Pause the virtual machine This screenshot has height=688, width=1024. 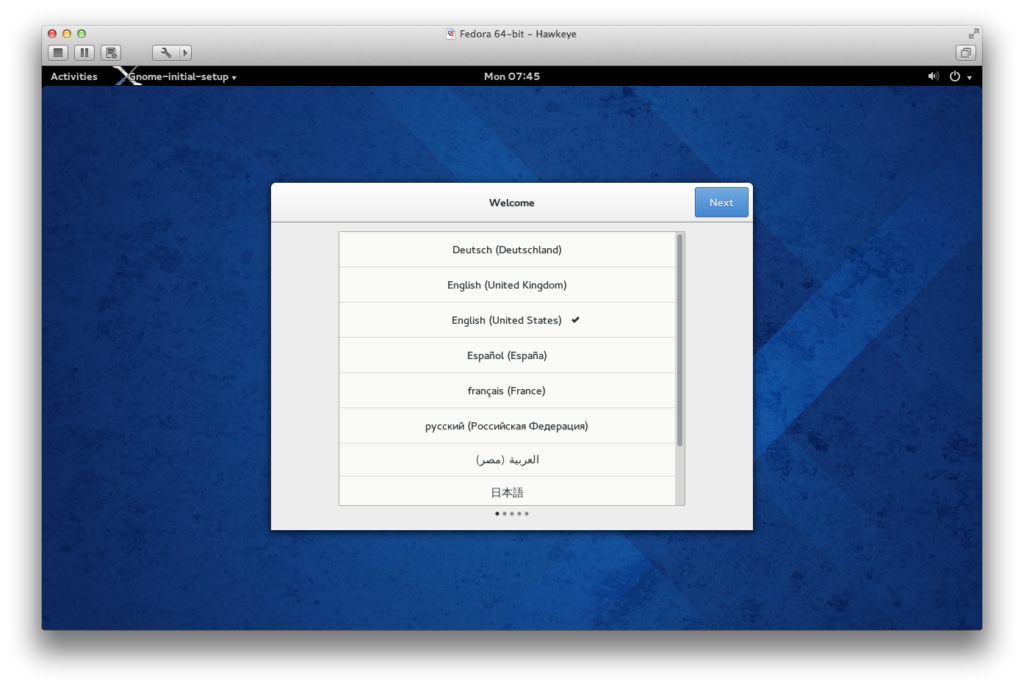85,53
